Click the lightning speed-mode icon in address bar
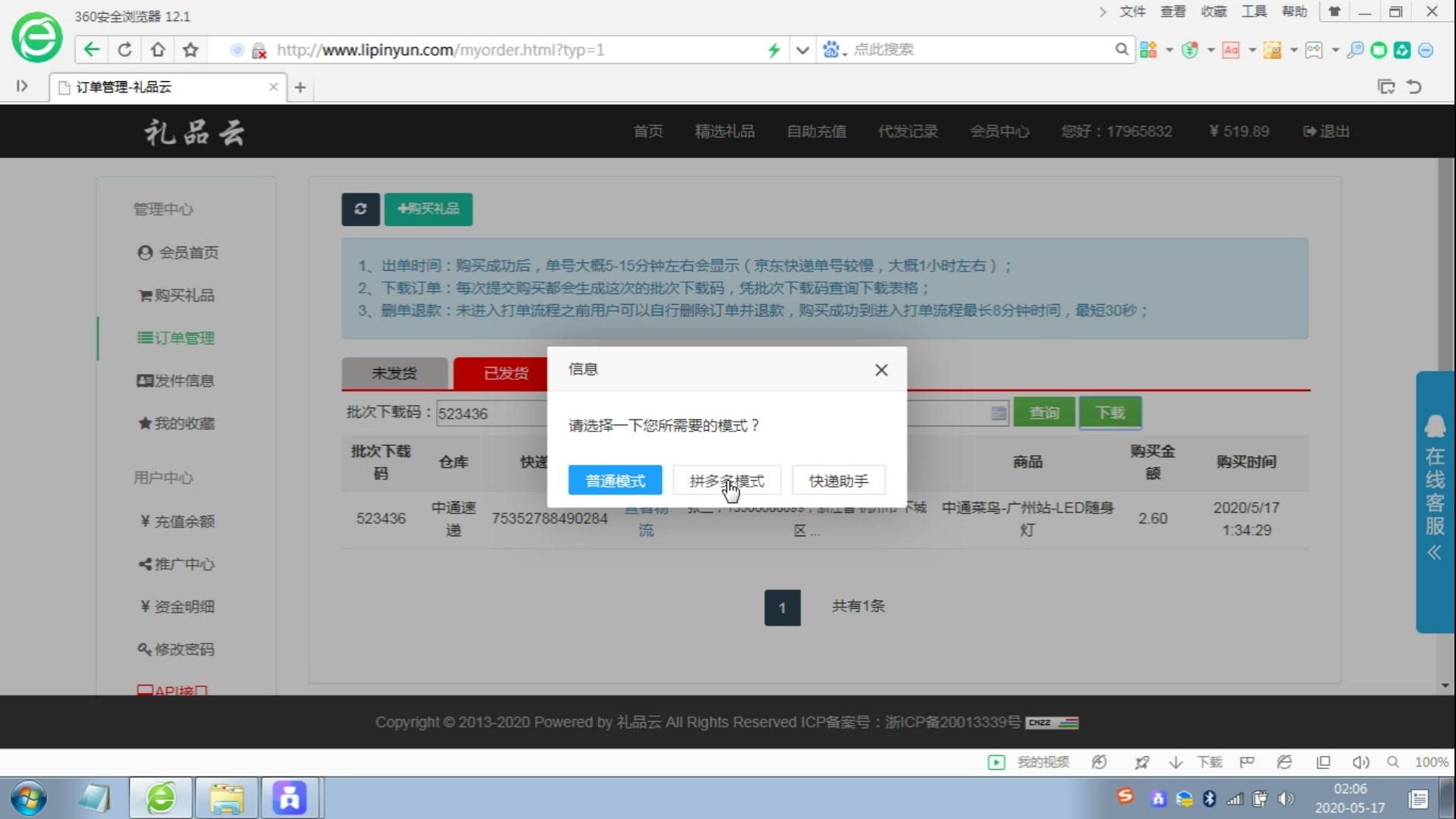Viewport: 1456px width, 819px height. click(773, 50)
